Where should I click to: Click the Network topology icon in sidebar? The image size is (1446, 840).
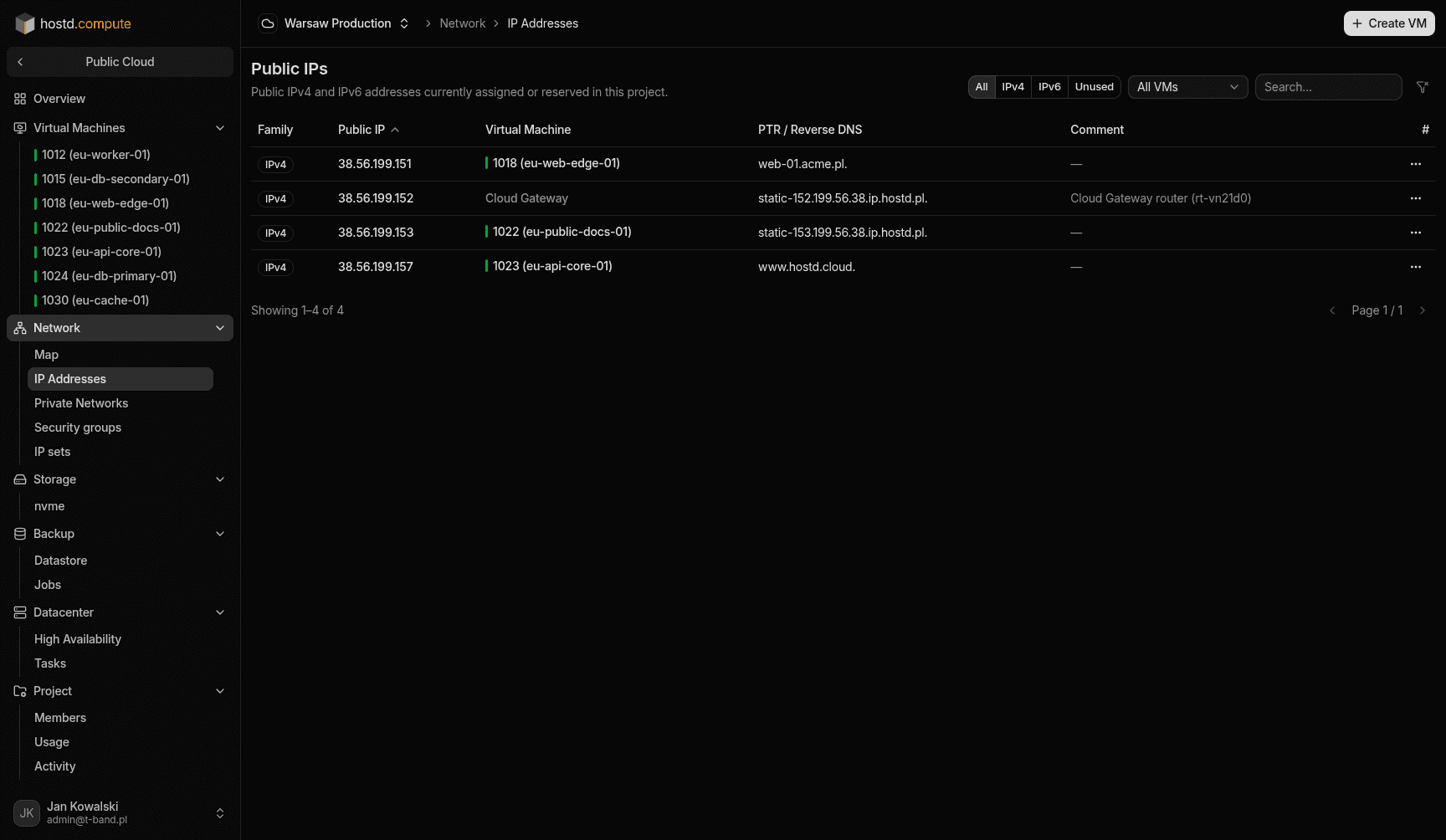pyautogui.click(x=20, y=328)
